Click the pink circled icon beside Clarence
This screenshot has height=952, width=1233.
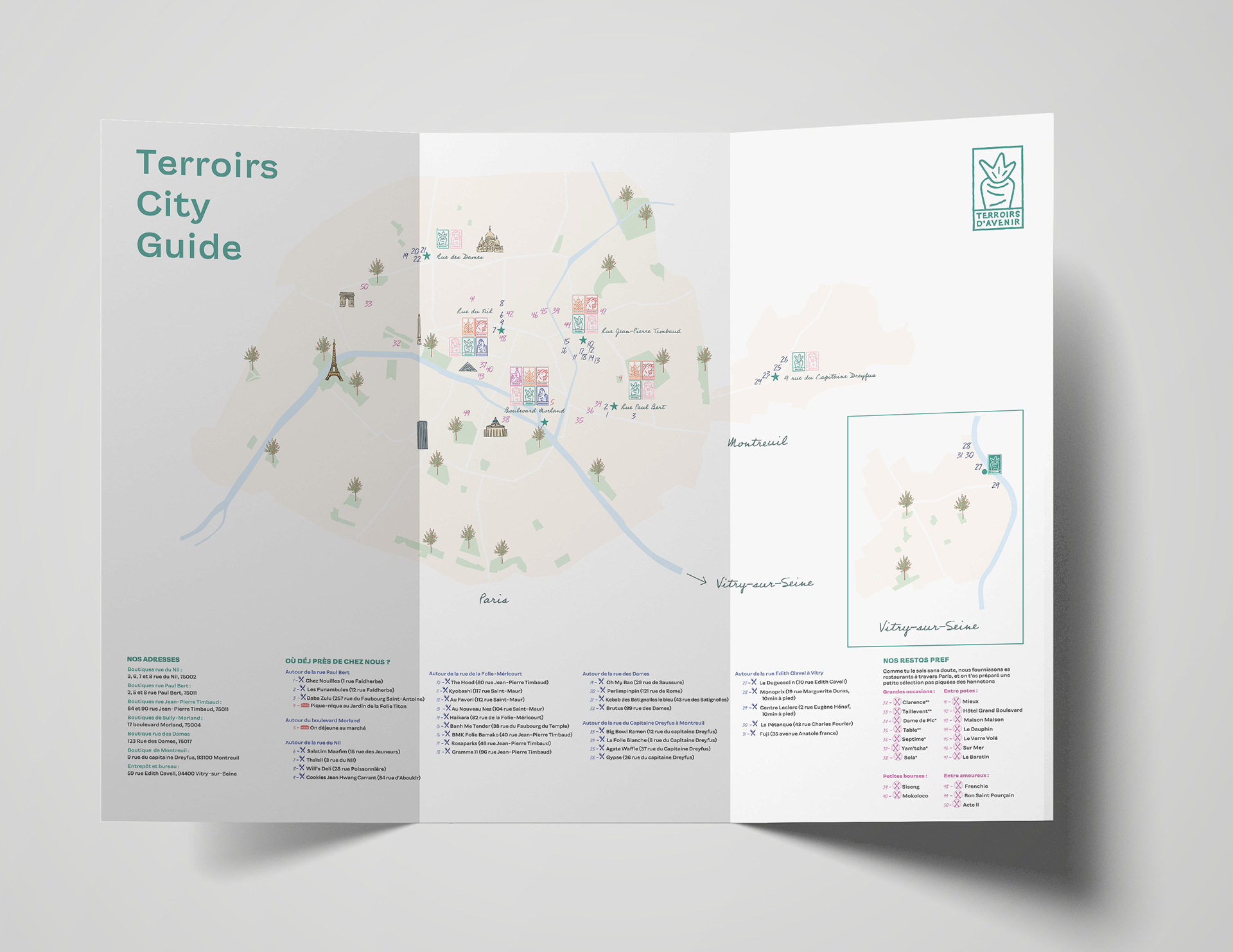[x=897, y=702]
